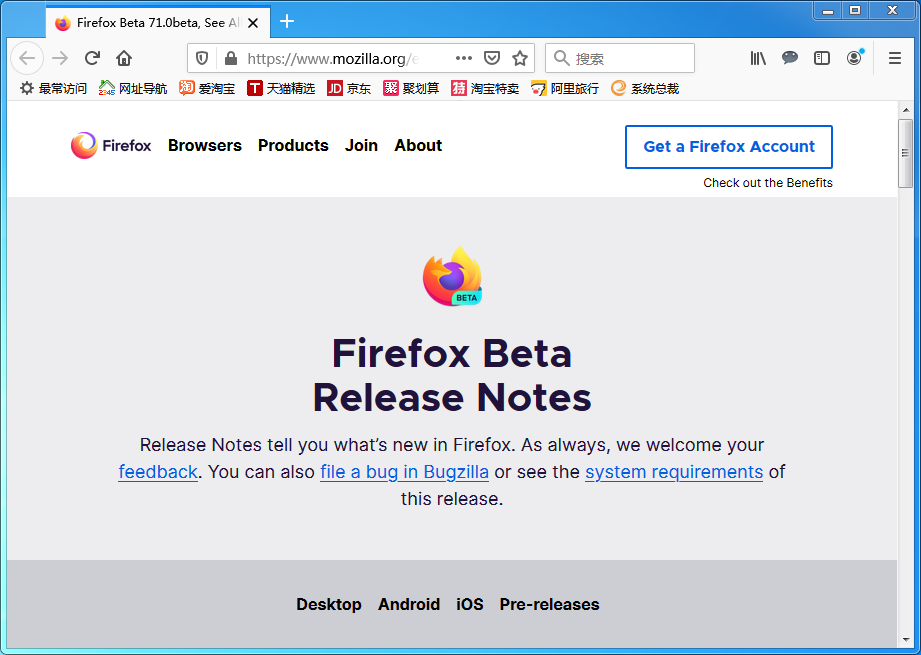Viewport: 921px width, 655px height.
Task: Follow the file a bug in Bugzilla link
Action: click(x=404, y=472)
